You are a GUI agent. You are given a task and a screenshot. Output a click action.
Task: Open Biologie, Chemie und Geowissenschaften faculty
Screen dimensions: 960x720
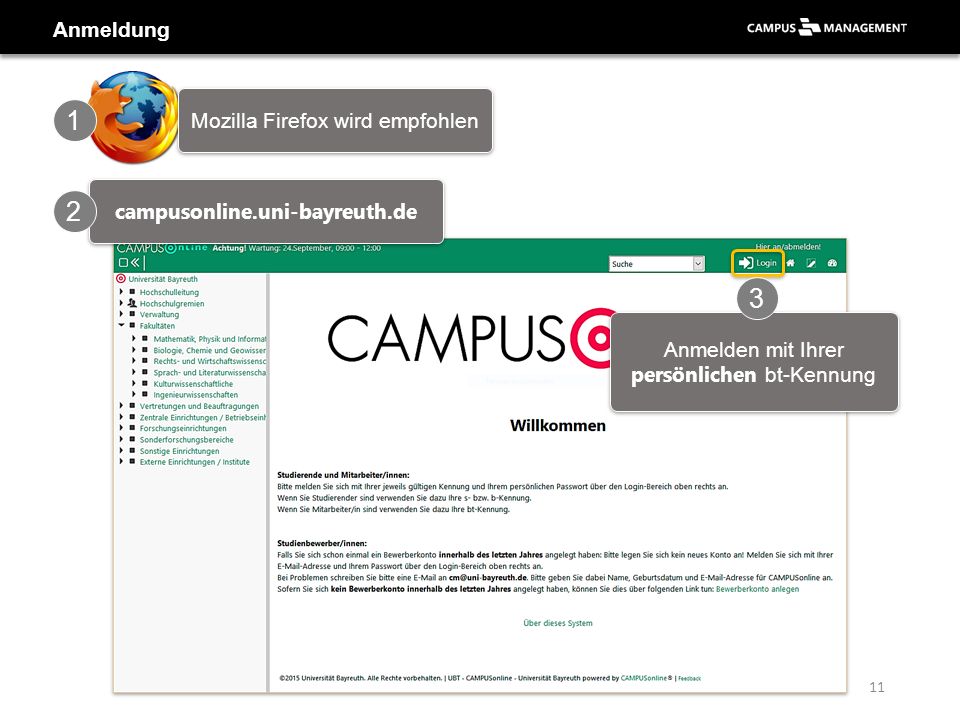[x=210, y=350]
